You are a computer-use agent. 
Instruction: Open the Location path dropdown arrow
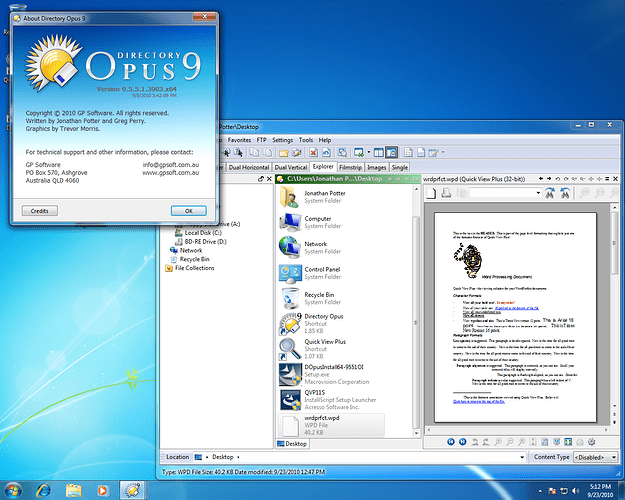point(522,457)
